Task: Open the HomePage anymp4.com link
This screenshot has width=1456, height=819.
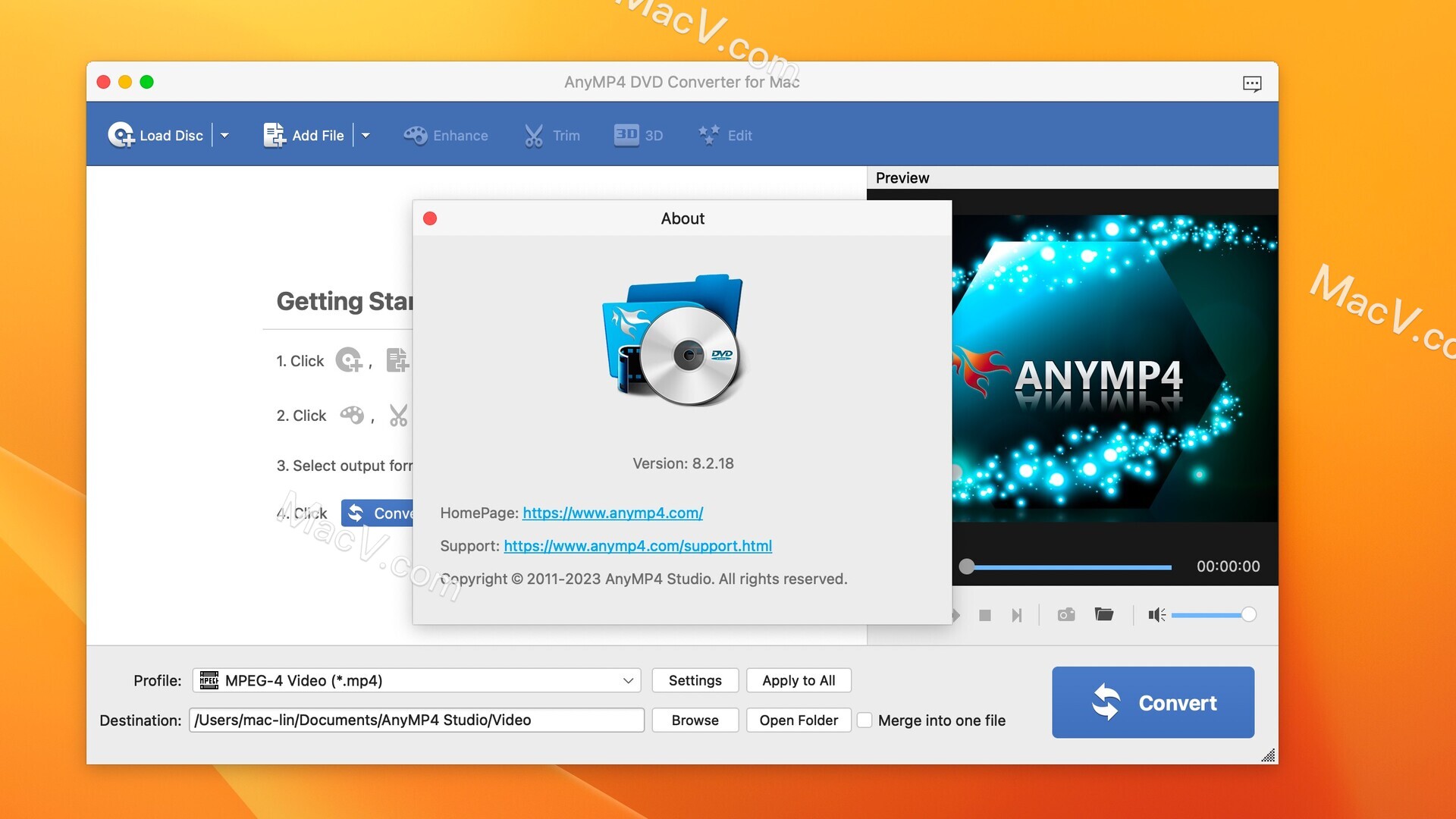Action: tap(613, 513)
